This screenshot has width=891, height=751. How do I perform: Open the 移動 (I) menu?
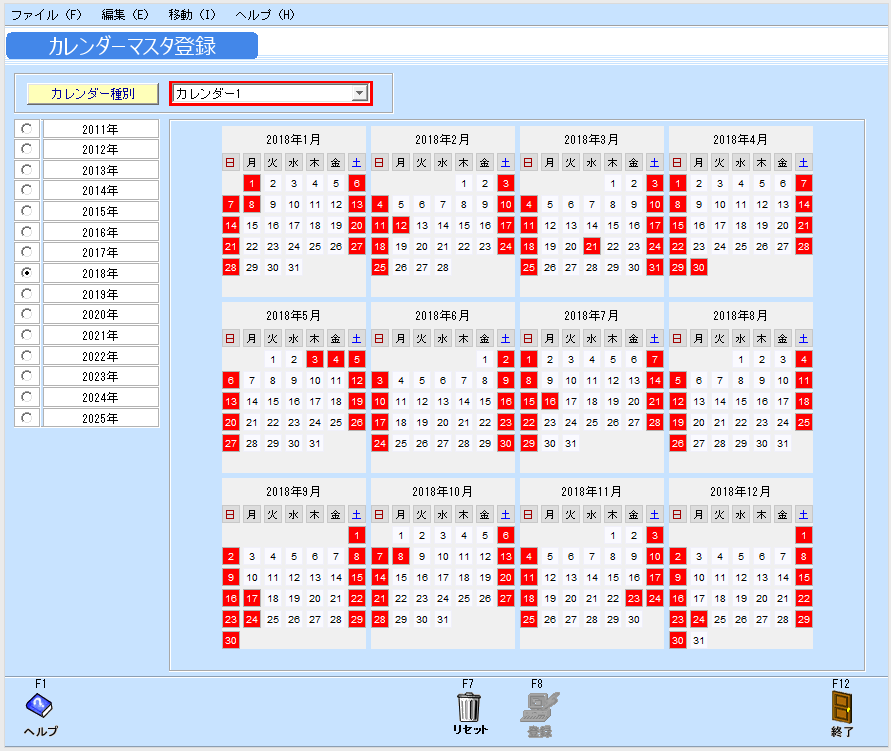[192, 15]
